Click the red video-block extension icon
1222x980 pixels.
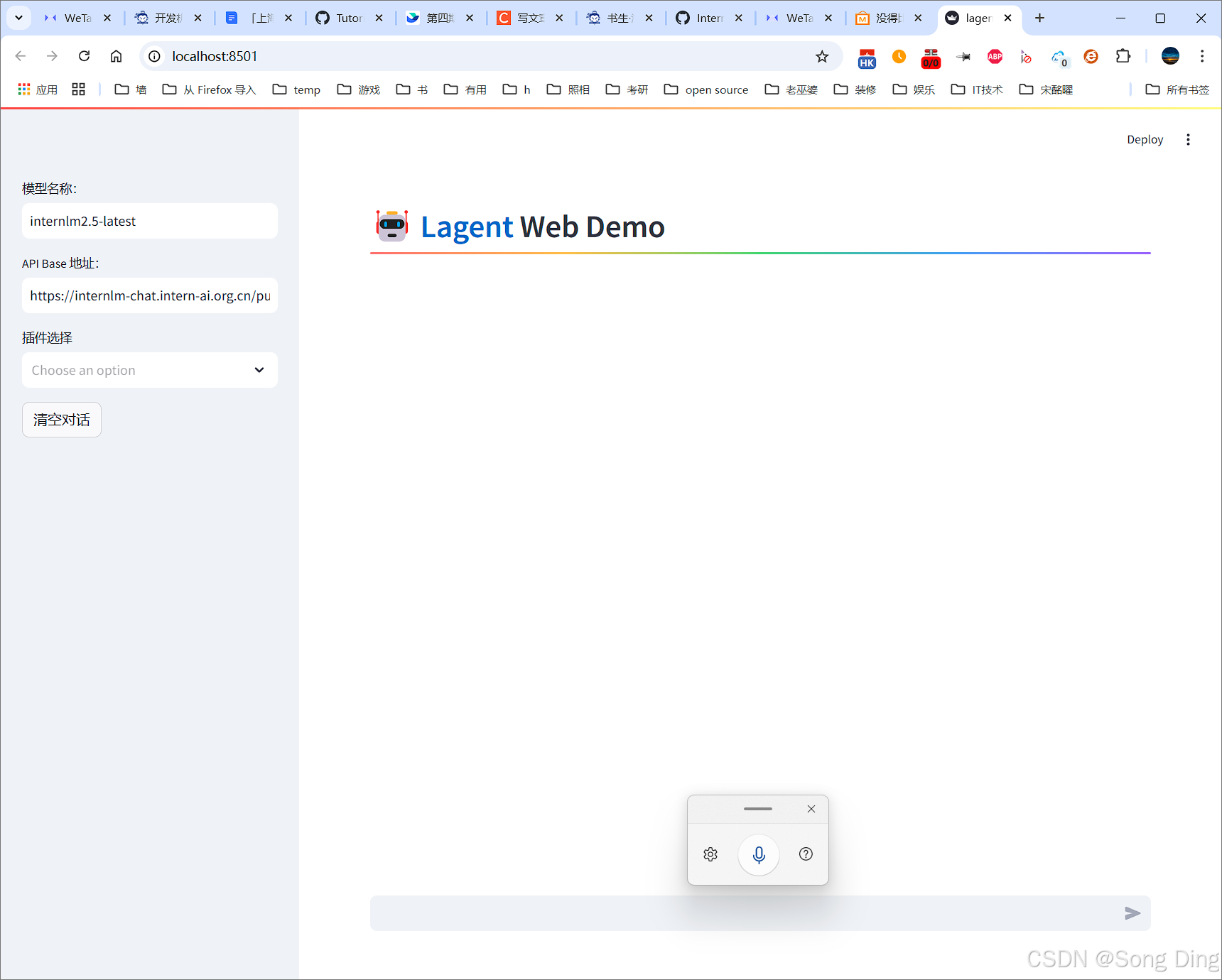pos(1027,56)
